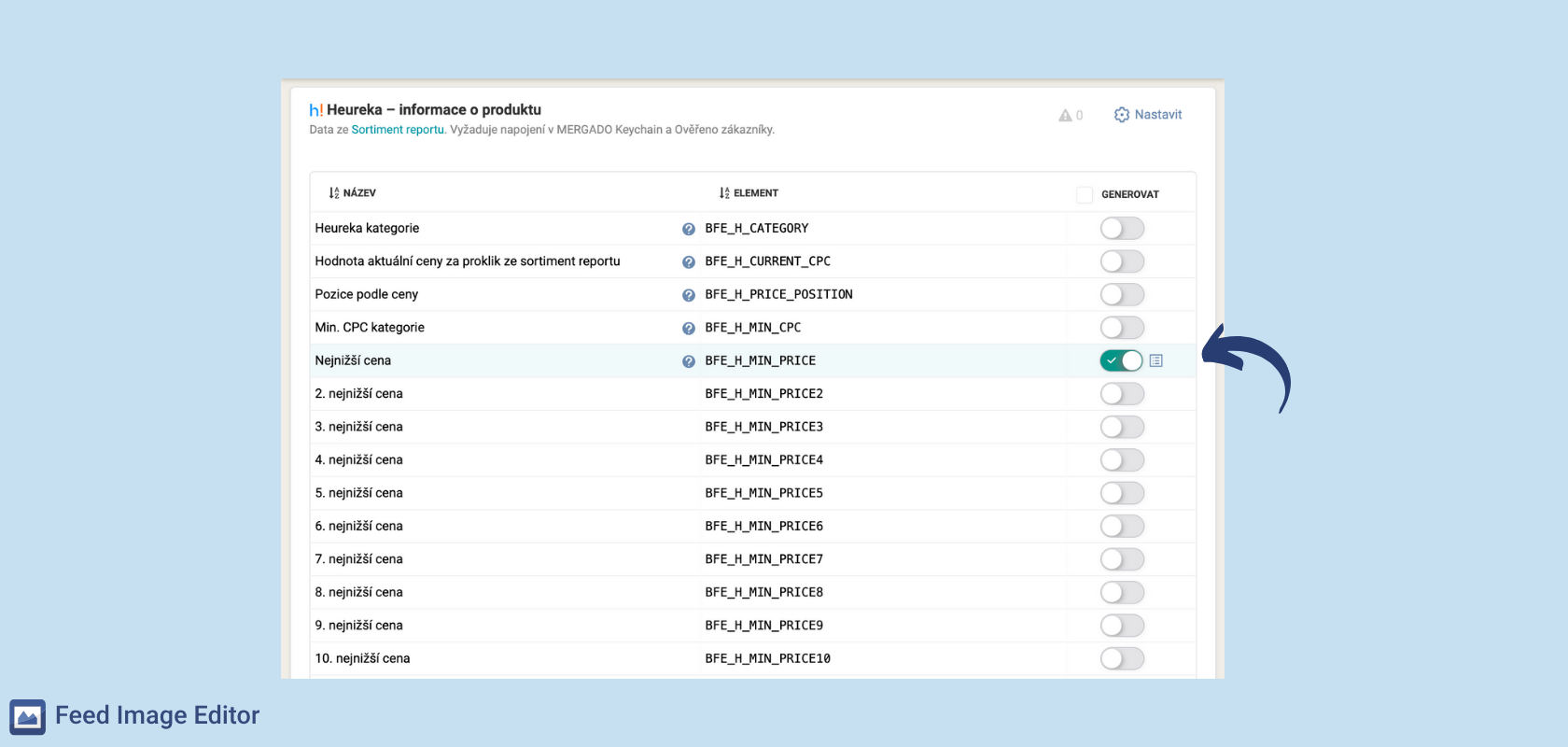Select the BFE_H_PRICE_POSITION element text

779,295
